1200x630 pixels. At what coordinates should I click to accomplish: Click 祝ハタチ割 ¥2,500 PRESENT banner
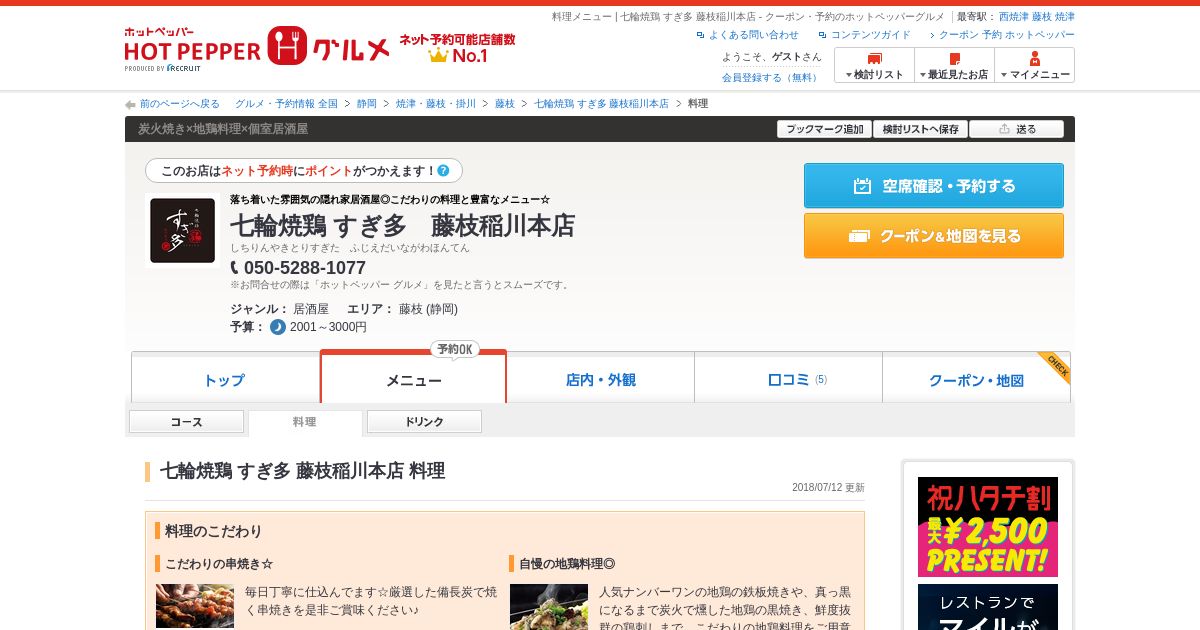tap(988, 527)
